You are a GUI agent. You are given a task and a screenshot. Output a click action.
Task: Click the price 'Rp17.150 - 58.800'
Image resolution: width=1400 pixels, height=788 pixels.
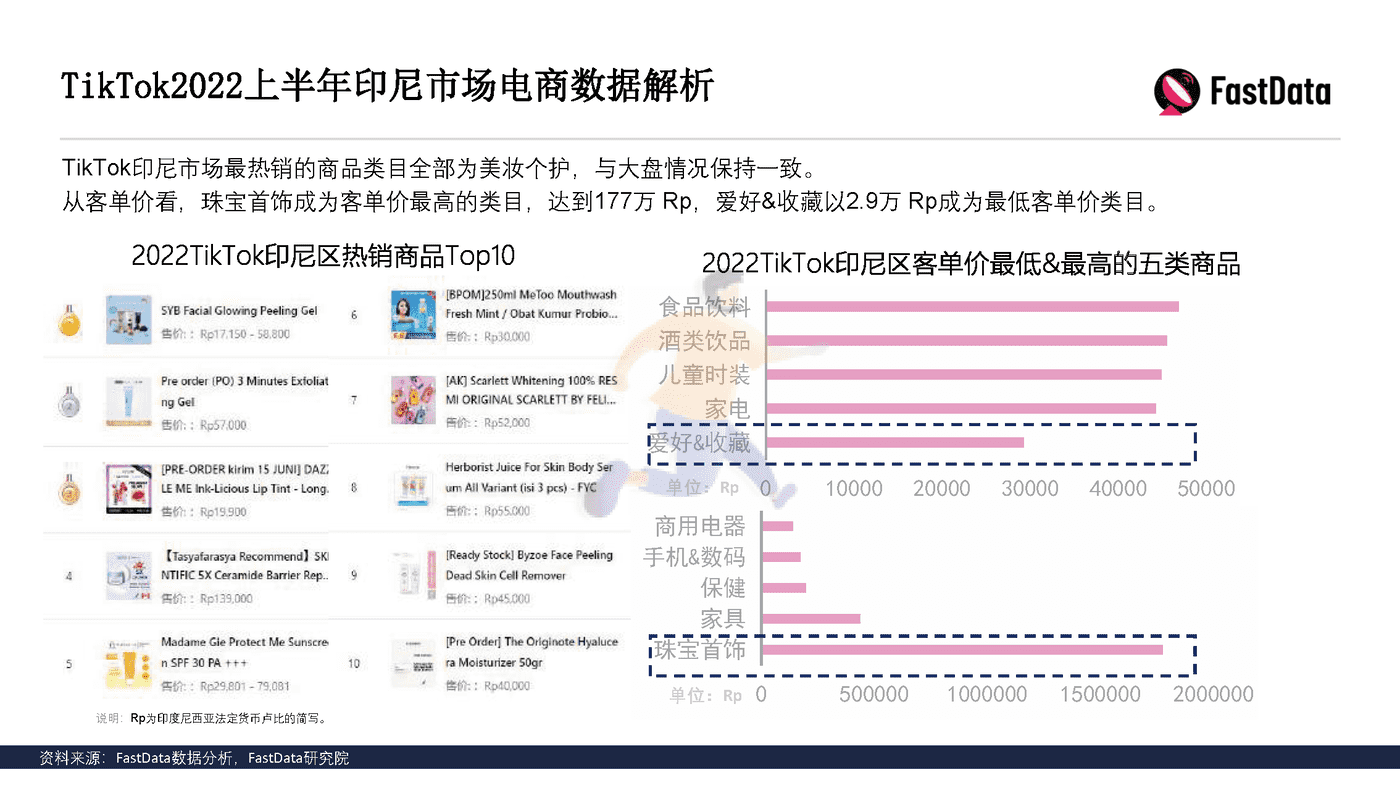pyautogui.click(x=245, y=334)
